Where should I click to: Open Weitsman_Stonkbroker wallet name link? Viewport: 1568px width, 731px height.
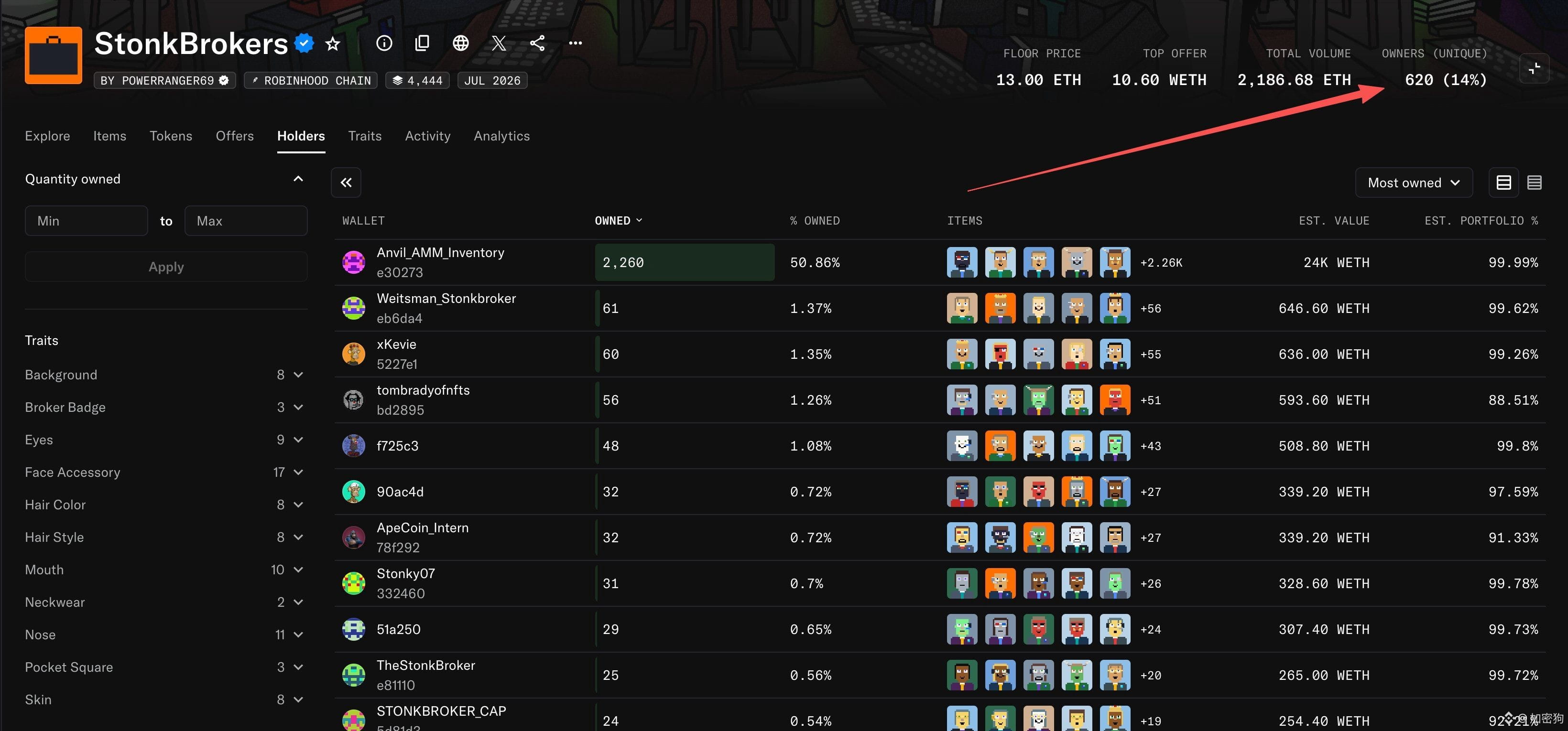446,299
